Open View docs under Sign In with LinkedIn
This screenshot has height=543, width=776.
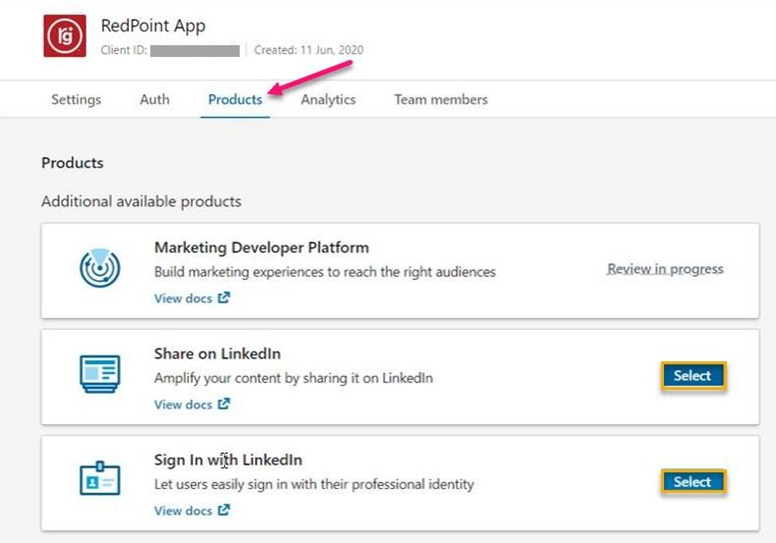(x=183, y=510)
